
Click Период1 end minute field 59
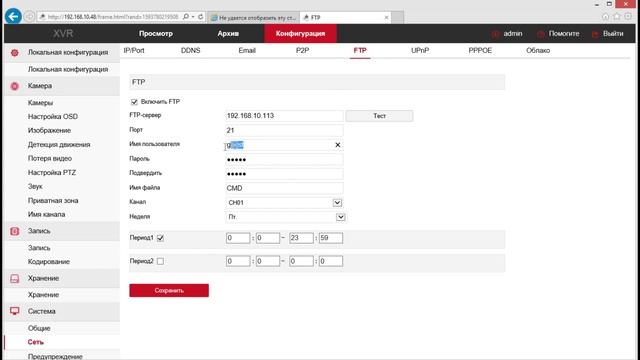tap(331, 238)
